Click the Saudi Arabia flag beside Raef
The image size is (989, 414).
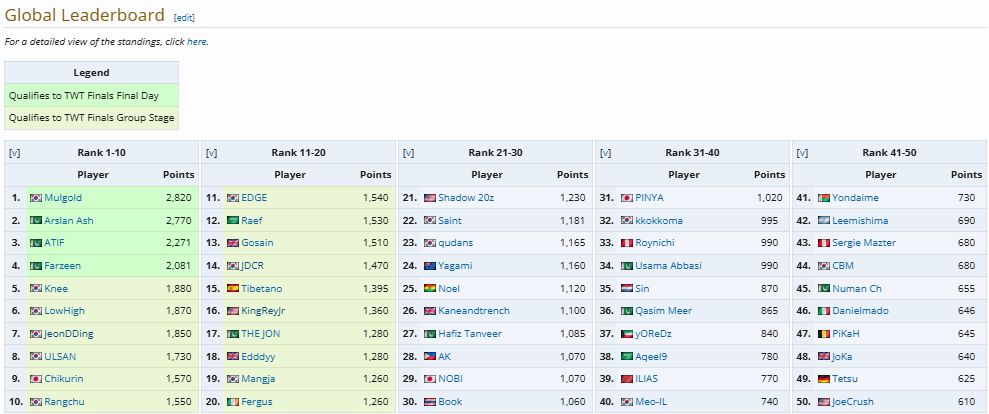coord(233,221)
